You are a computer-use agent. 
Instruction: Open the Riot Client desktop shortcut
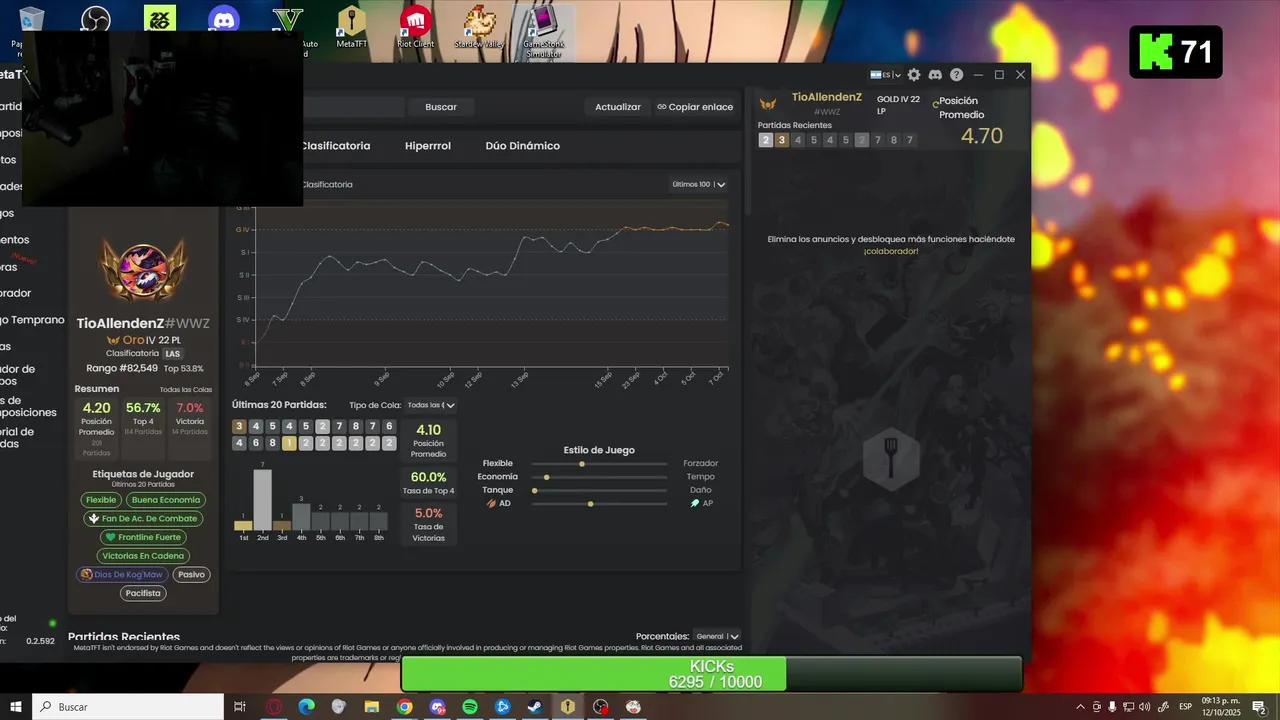coord(416,26)
